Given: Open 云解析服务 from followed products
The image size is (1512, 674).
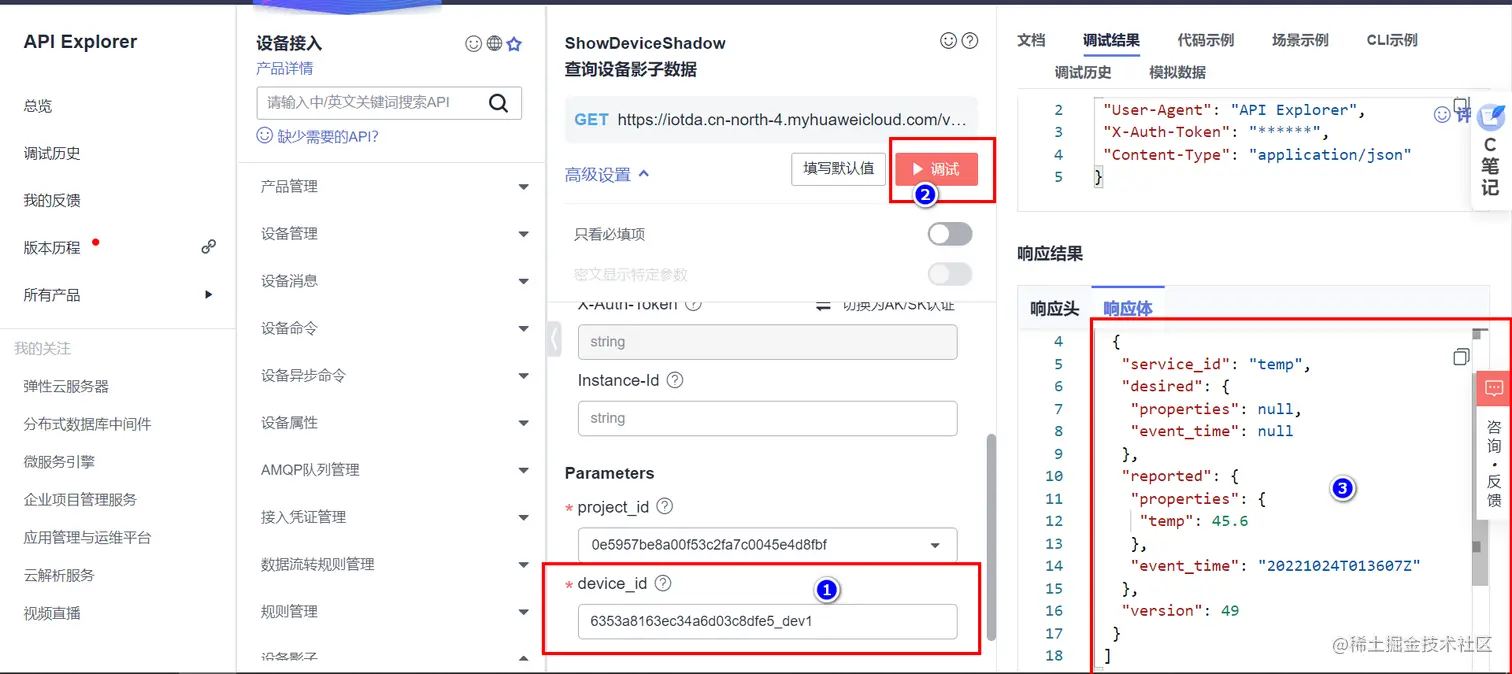Looking at the screenshot, I should [x=59, y=575].
